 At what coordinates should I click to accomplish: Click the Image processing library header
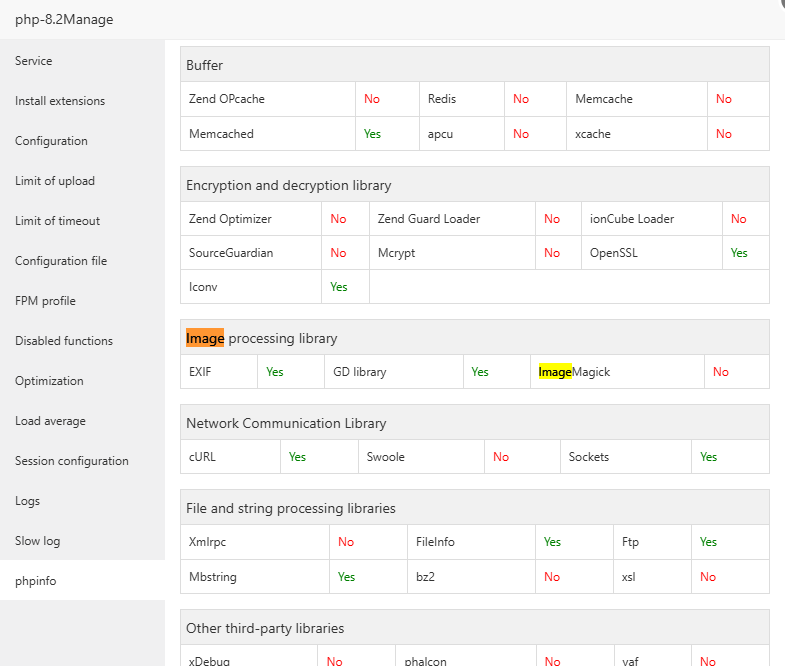(262, 338)
